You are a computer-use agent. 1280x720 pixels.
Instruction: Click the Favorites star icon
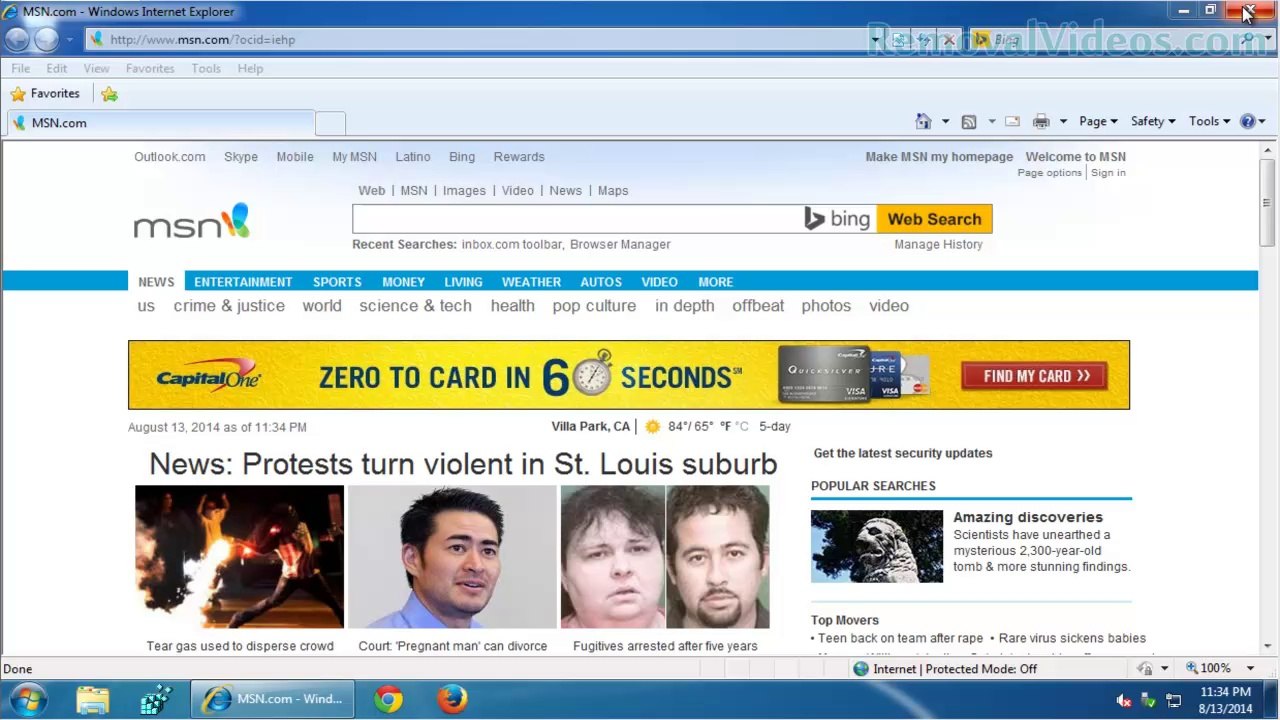click(18, 94)
